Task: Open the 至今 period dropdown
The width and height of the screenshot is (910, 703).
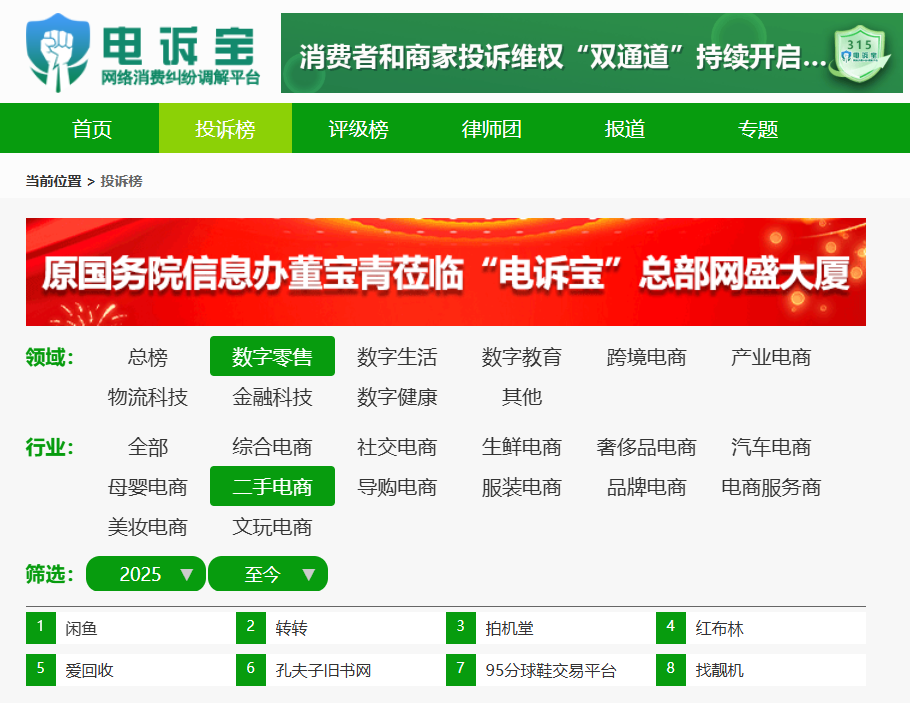Action: pyautogui.click(x=268, y=574)
